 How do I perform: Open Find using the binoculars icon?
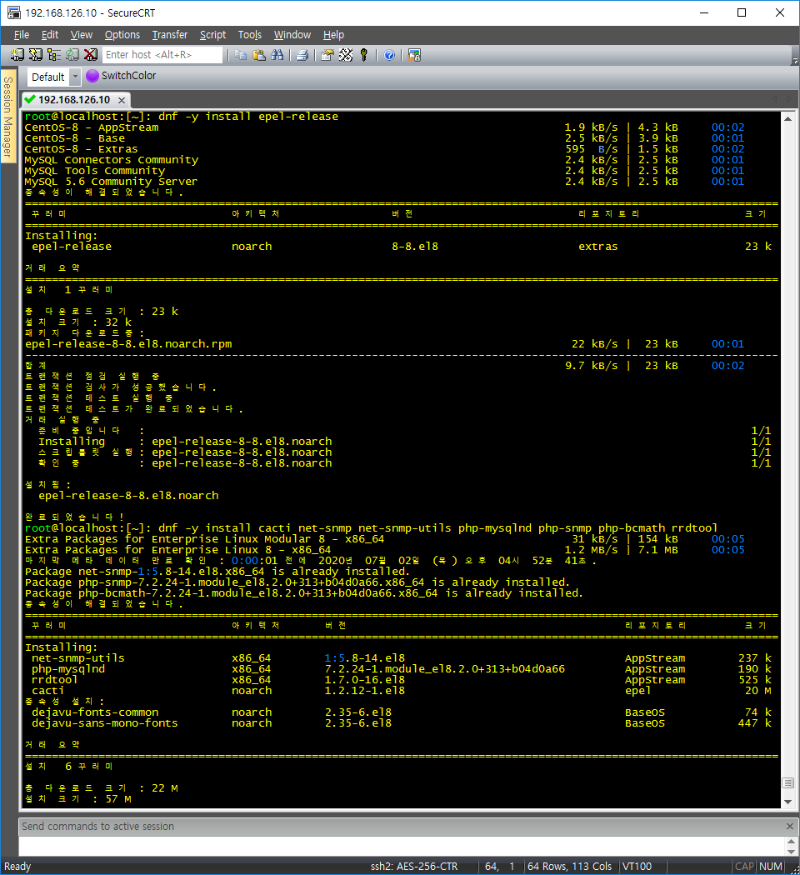(x=277, y=55)
